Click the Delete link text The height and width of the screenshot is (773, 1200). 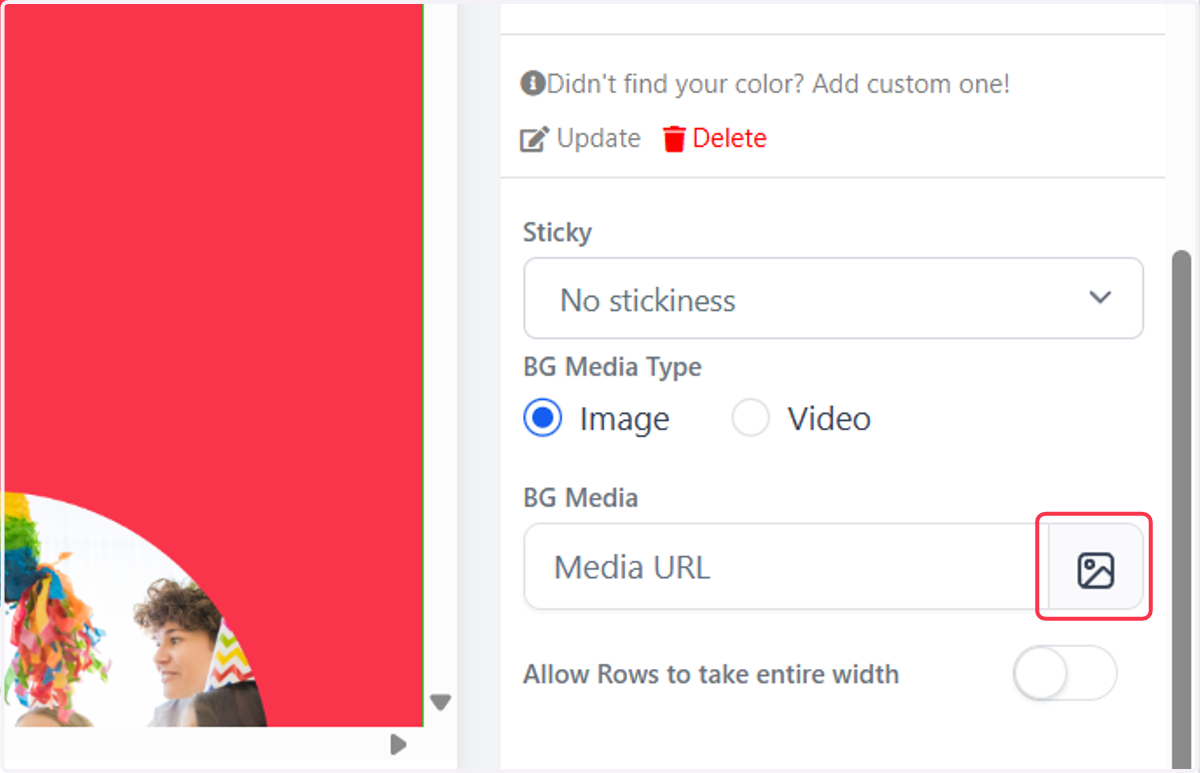coord(730,138)
